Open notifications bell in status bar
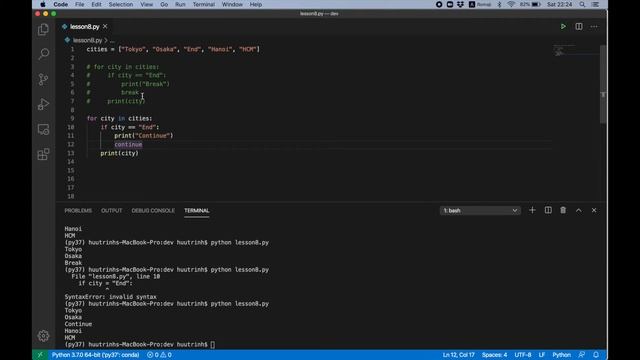The height and width of the screenshot is (360, 640). (x=596, y=355)
